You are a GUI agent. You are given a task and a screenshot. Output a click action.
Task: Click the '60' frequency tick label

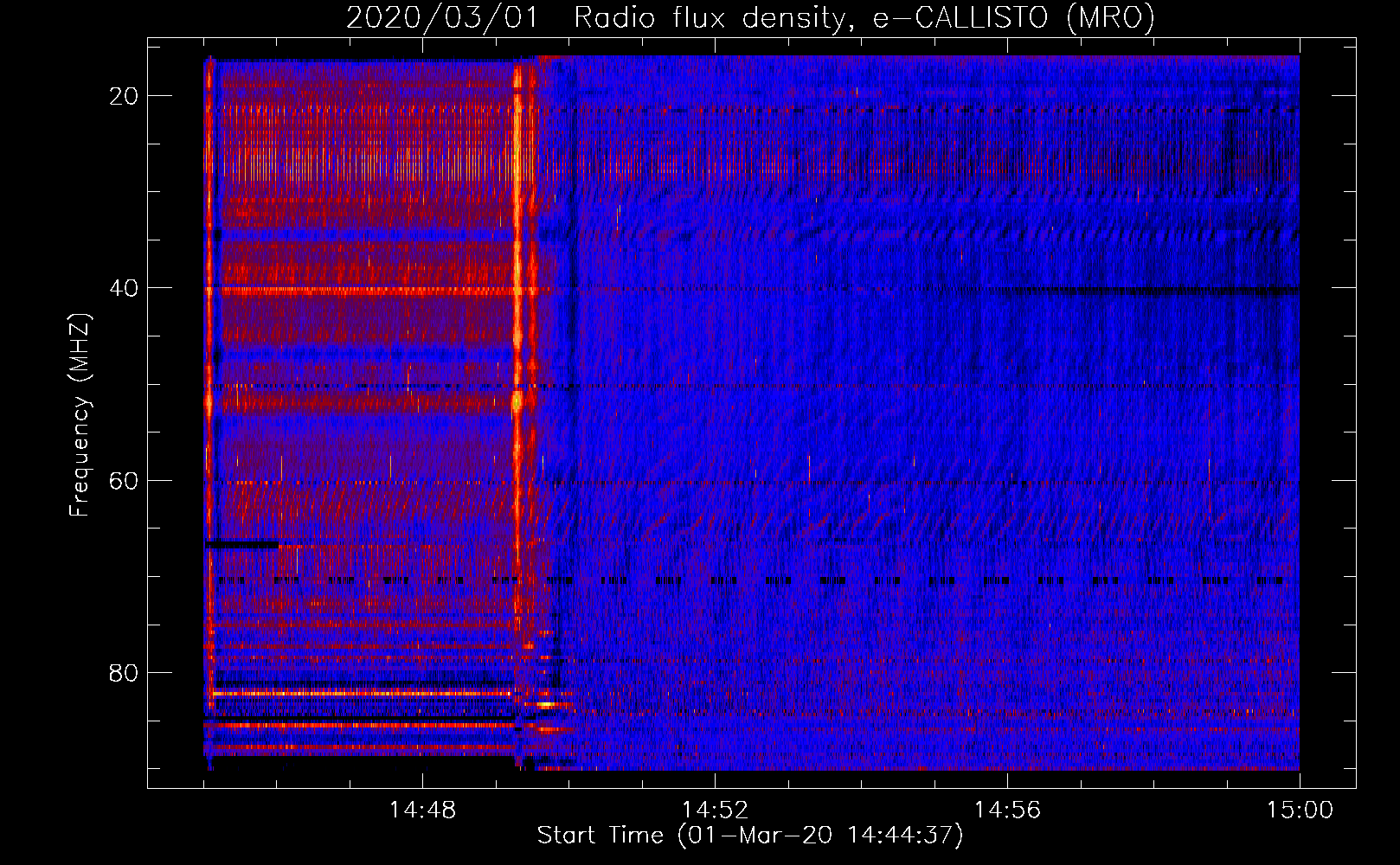(124, 480)
